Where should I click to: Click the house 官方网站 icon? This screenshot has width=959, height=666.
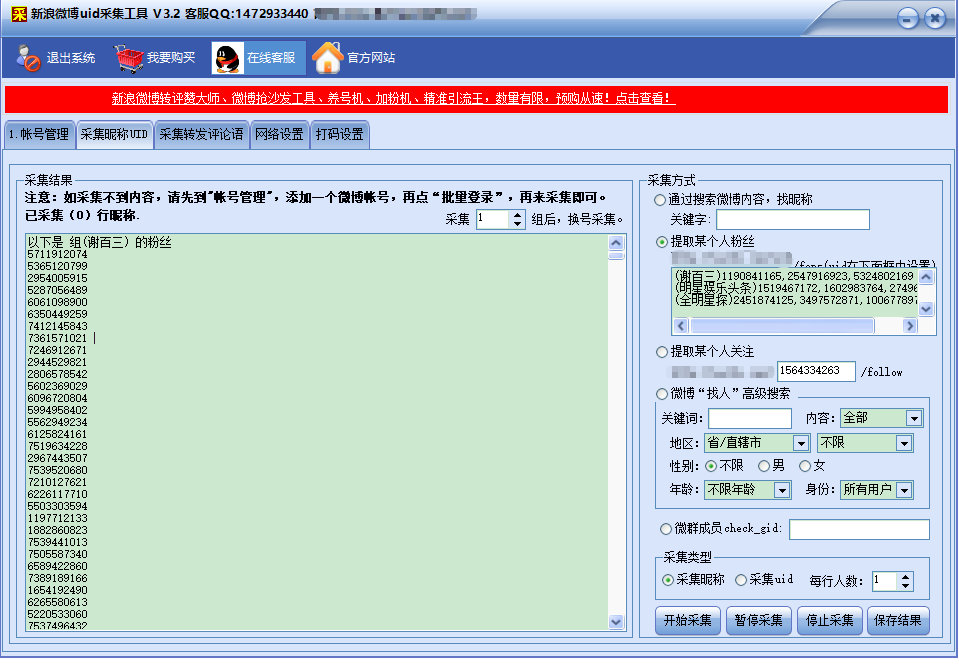coord(327,58)
